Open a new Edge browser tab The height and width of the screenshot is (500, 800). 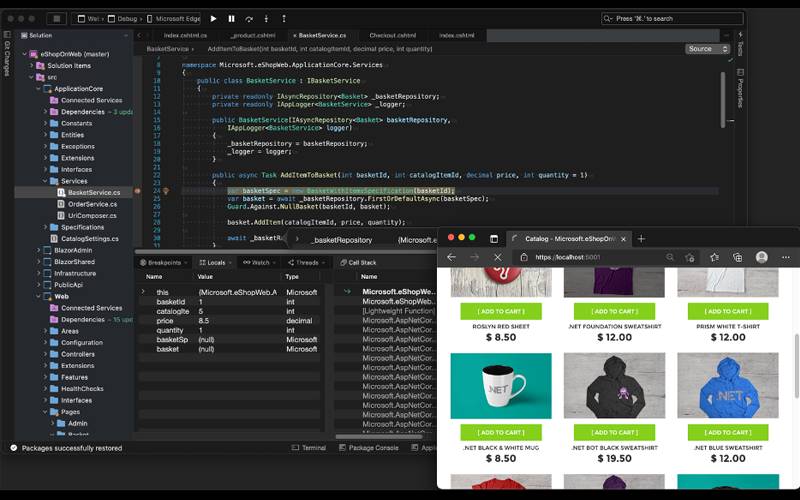[641, 239]
